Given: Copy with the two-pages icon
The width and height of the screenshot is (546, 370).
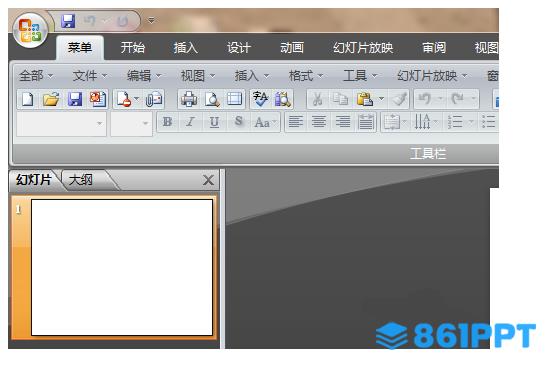Looking at the screenshot, I should (340, 99).
